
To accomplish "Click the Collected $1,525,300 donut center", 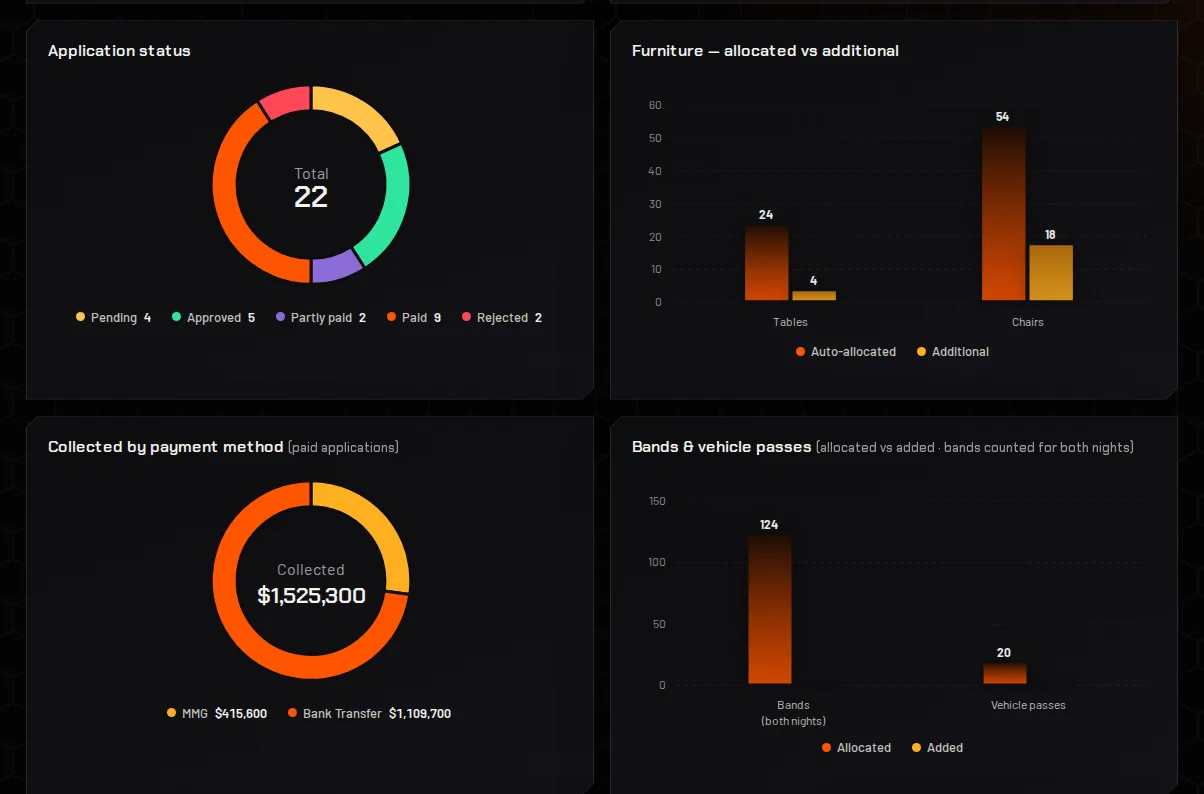I will (x=311, y=584).
